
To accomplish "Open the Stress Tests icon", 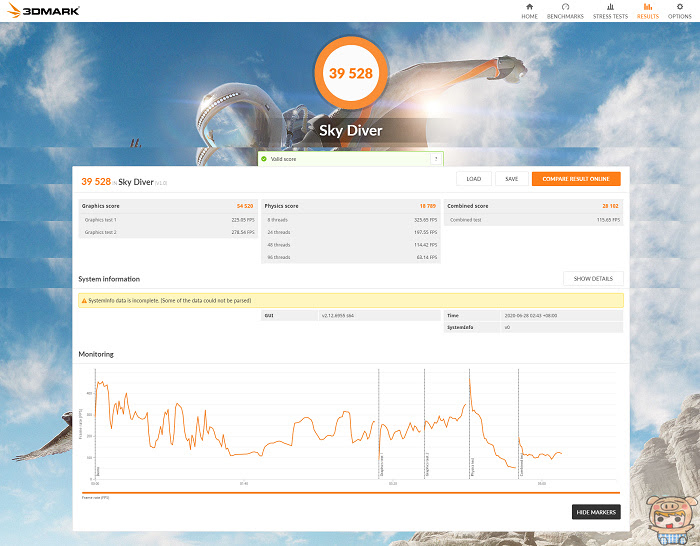I will click(x=610, y=7).
